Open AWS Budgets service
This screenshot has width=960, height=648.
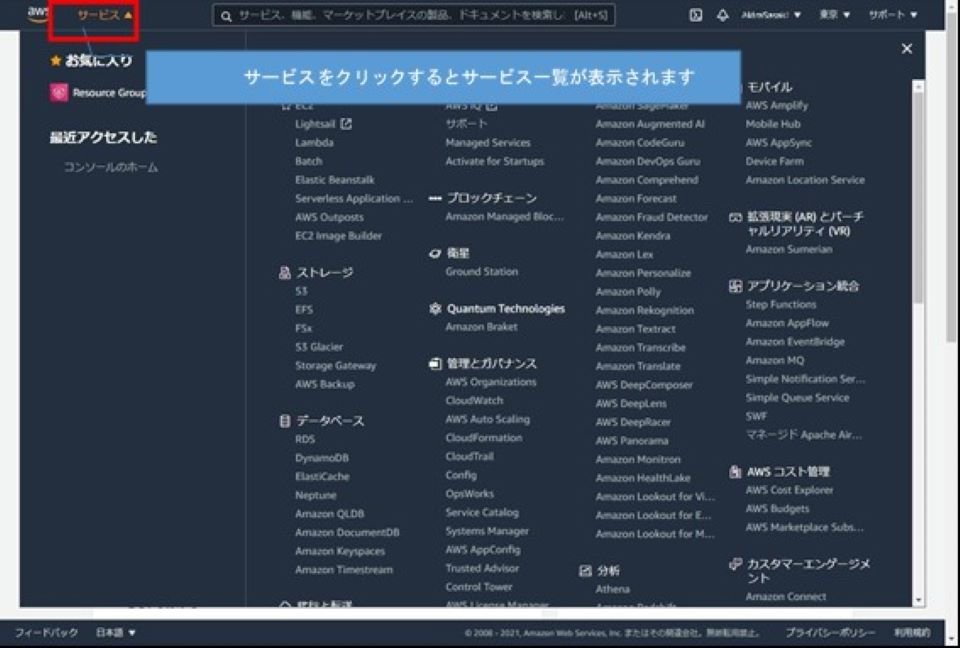(777, 508)
